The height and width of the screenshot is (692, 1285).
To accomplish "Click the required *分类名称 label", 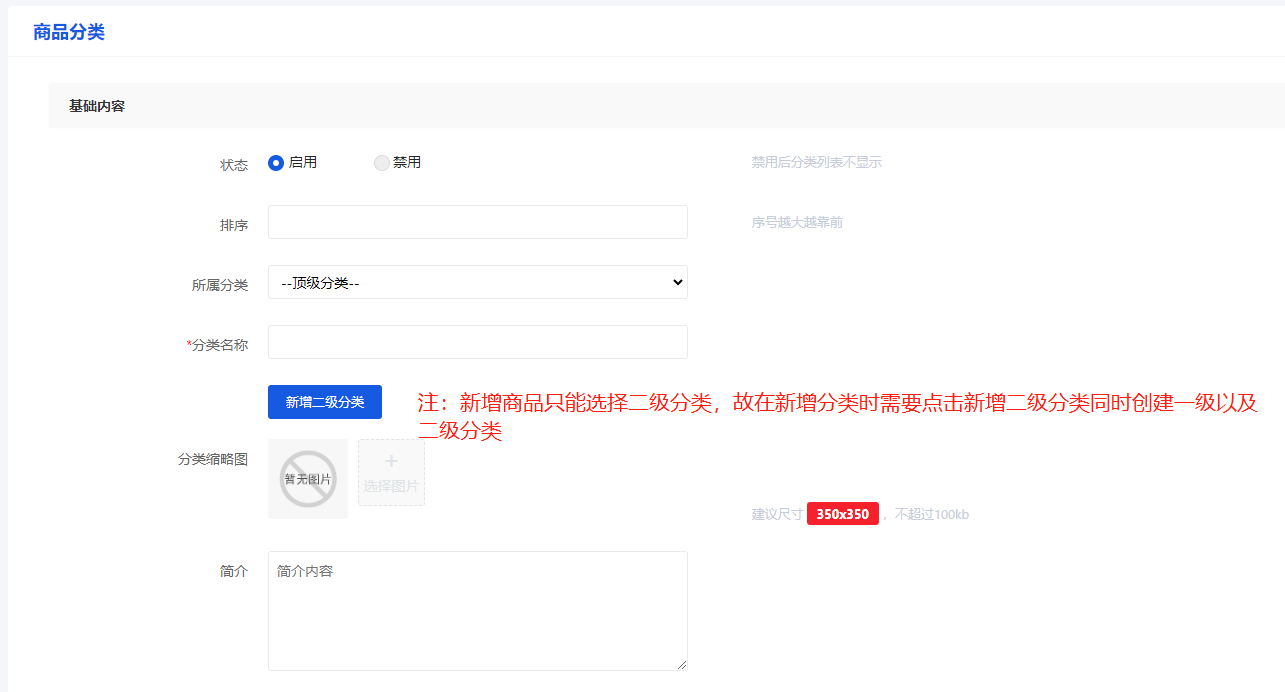I will click(218, 345).
